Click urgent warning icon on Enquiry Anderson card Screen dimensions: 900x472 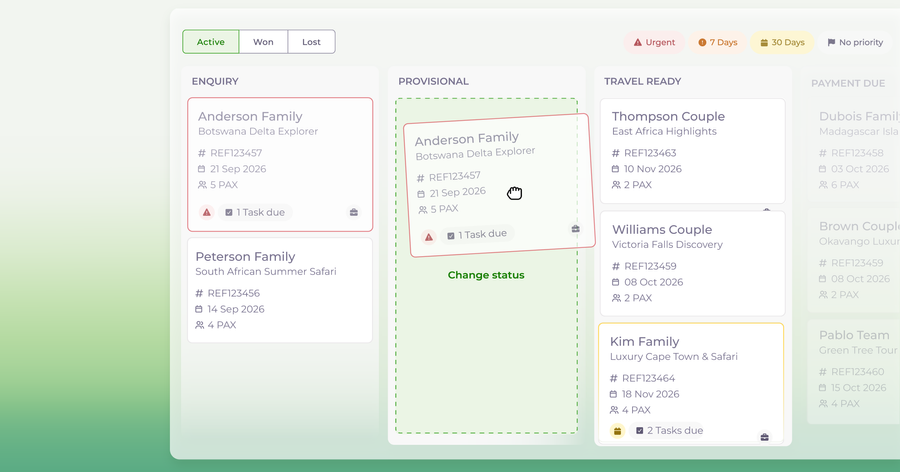pyautogui.click(x=207, y=212)
